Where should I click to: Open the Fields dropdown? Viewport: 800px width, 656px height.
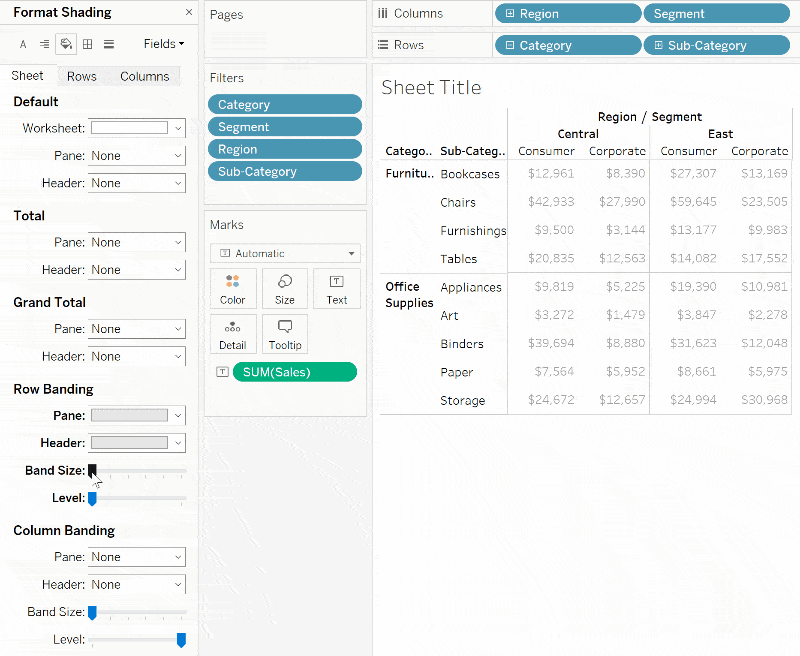pos(160,43)
